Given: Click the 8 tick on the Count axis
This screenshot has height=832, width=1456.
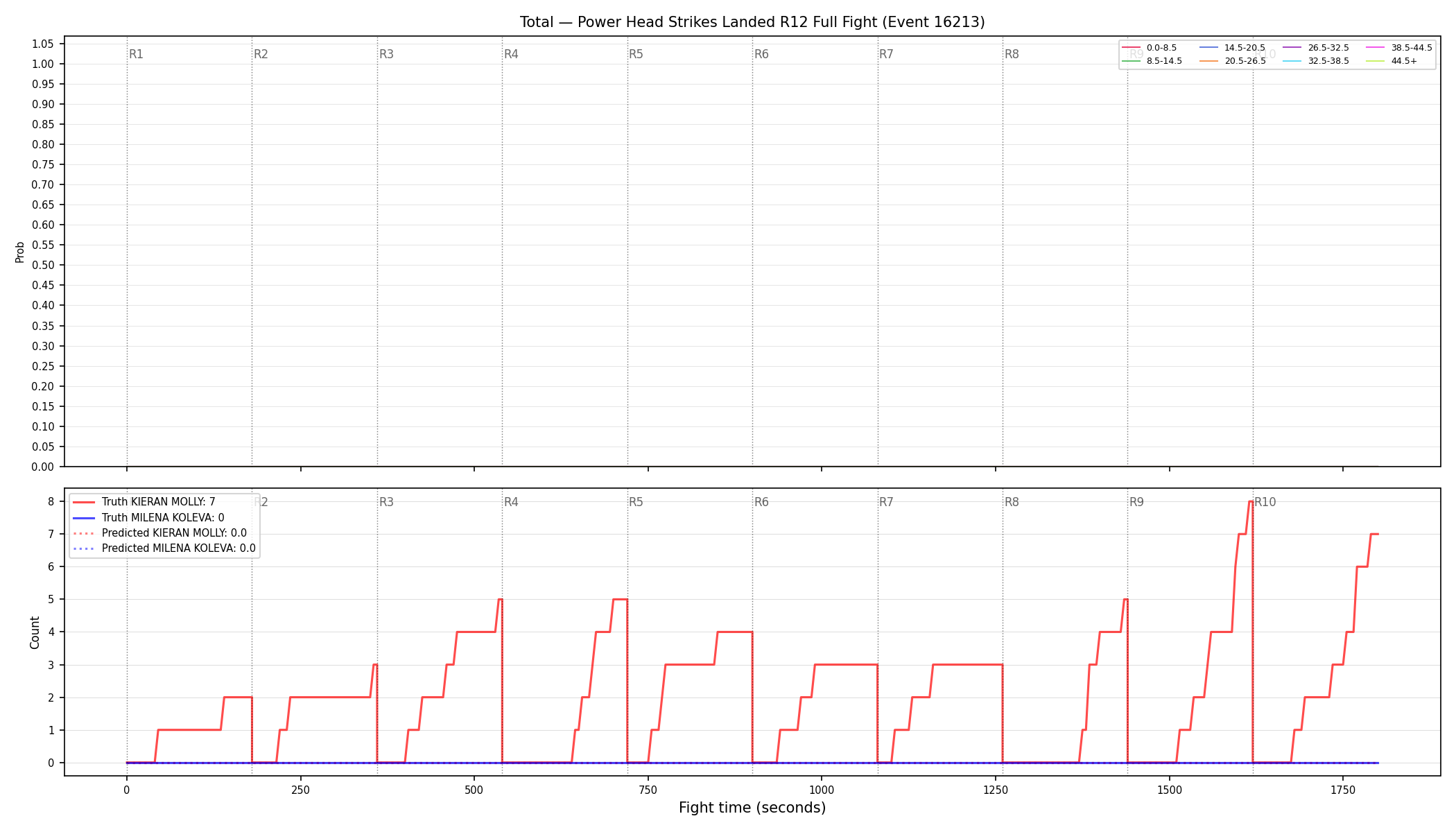Looking at the screenshot, I should pyautogui.click(x=51, y=501).
